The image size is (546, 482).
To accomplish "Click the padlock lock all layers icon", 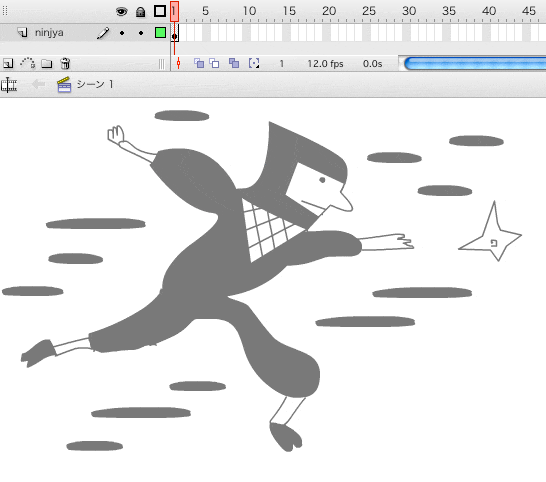I will 140,12.
